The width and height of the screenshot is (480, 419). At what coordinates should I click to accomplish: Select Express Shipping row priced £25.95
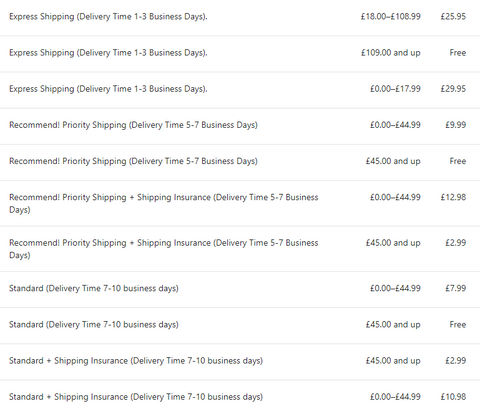[240, 17]
